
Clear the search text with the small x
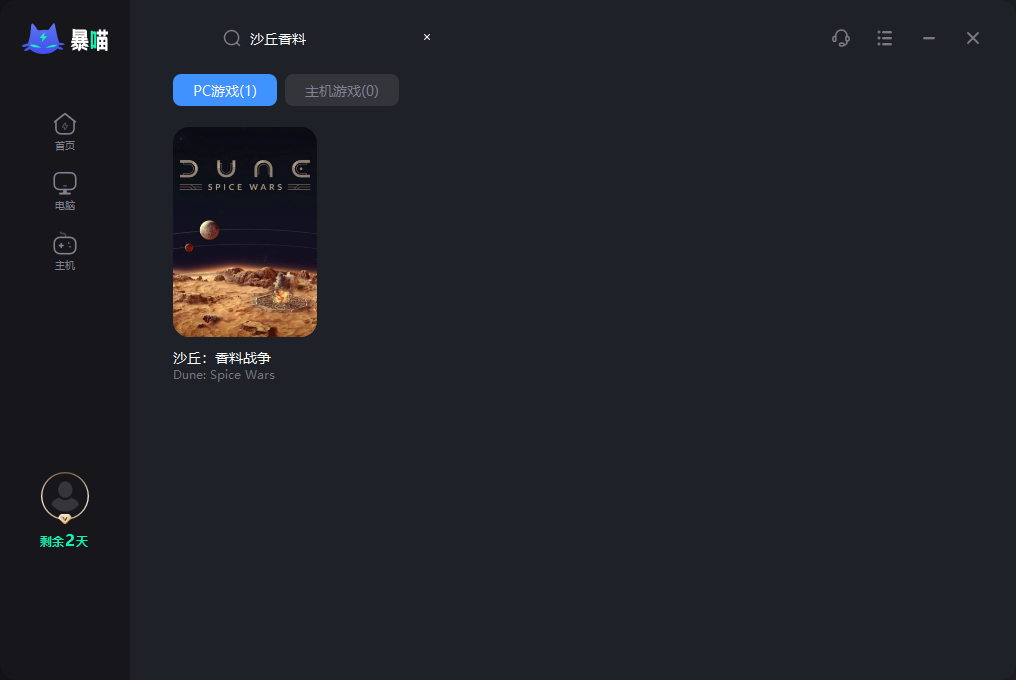click(427, 37)
